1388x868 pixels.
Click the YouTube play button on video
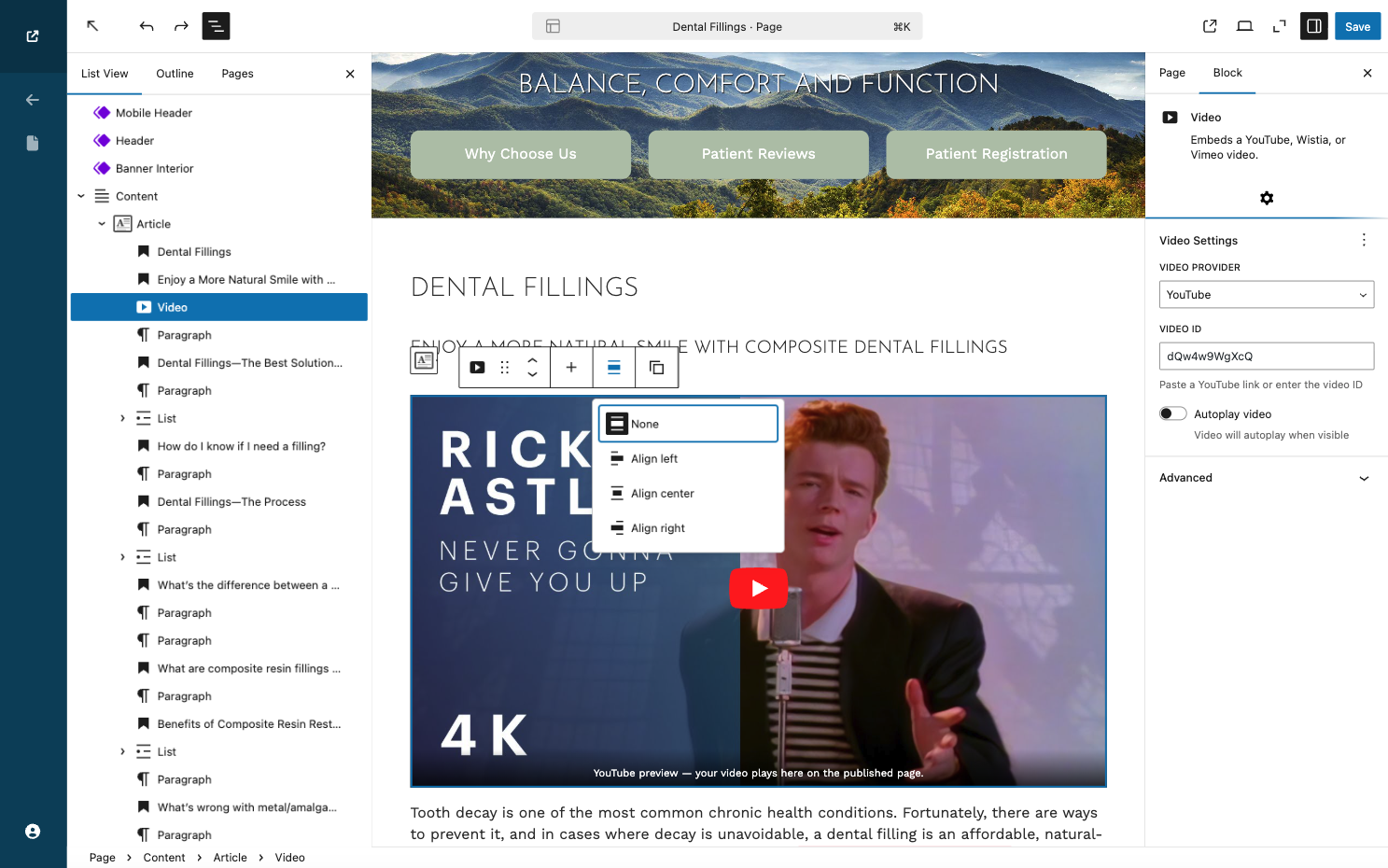point(759,589)
